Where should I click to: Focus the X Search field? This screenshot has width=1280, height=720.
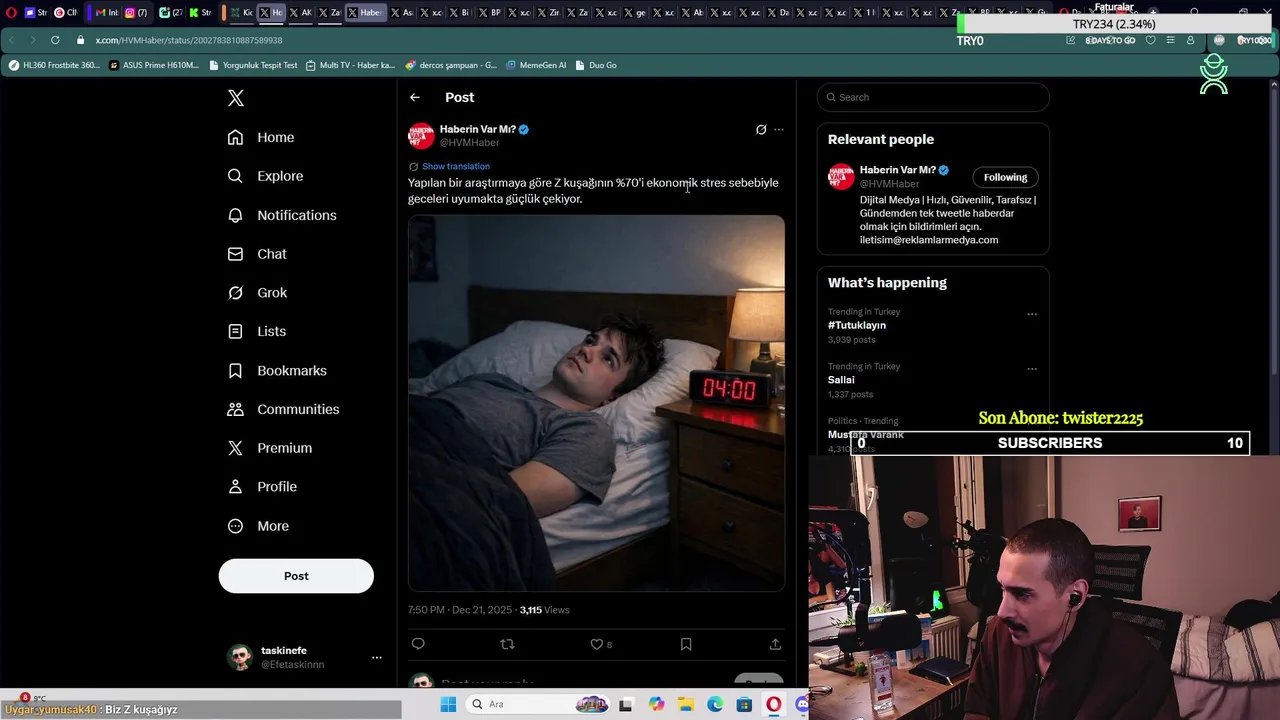click(933, 97)
